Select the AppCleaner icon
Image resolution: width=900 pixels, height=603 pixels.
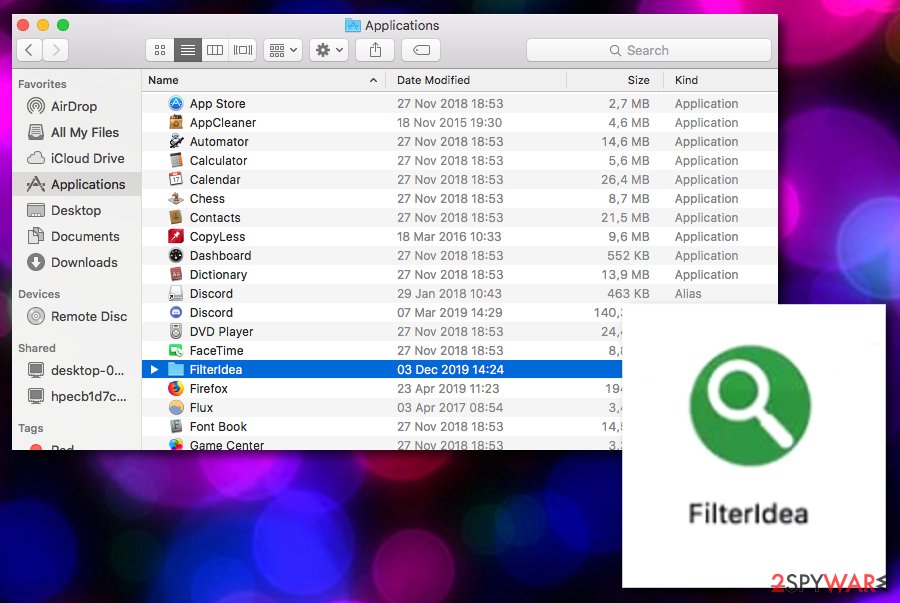[176, 122]
